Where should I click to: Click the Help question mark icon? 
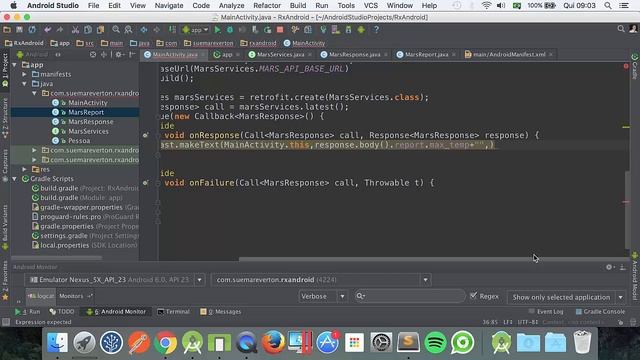point(376,30)
